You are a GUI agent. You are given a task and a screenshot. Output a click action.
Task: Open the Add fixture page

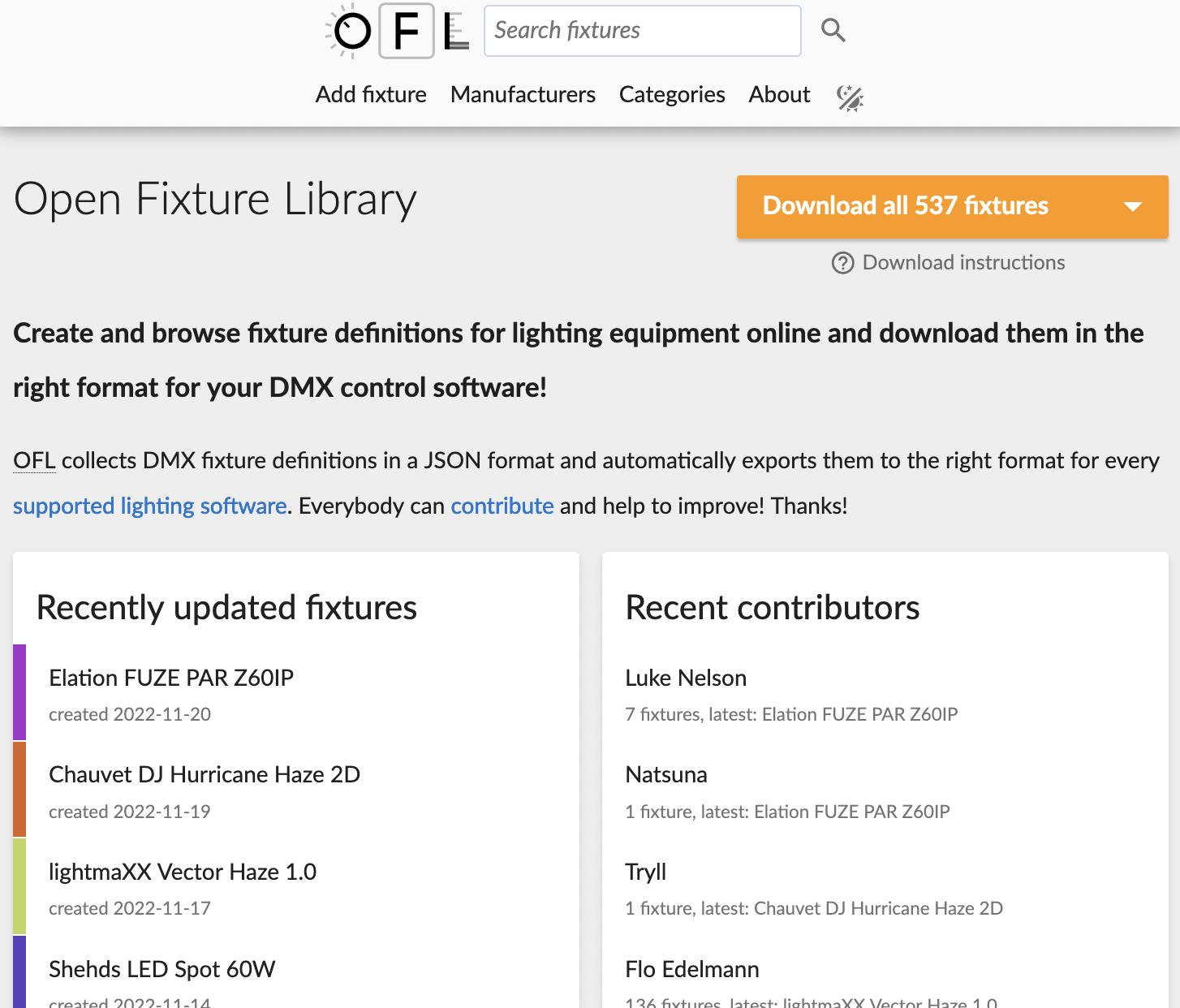coord(371,95)
